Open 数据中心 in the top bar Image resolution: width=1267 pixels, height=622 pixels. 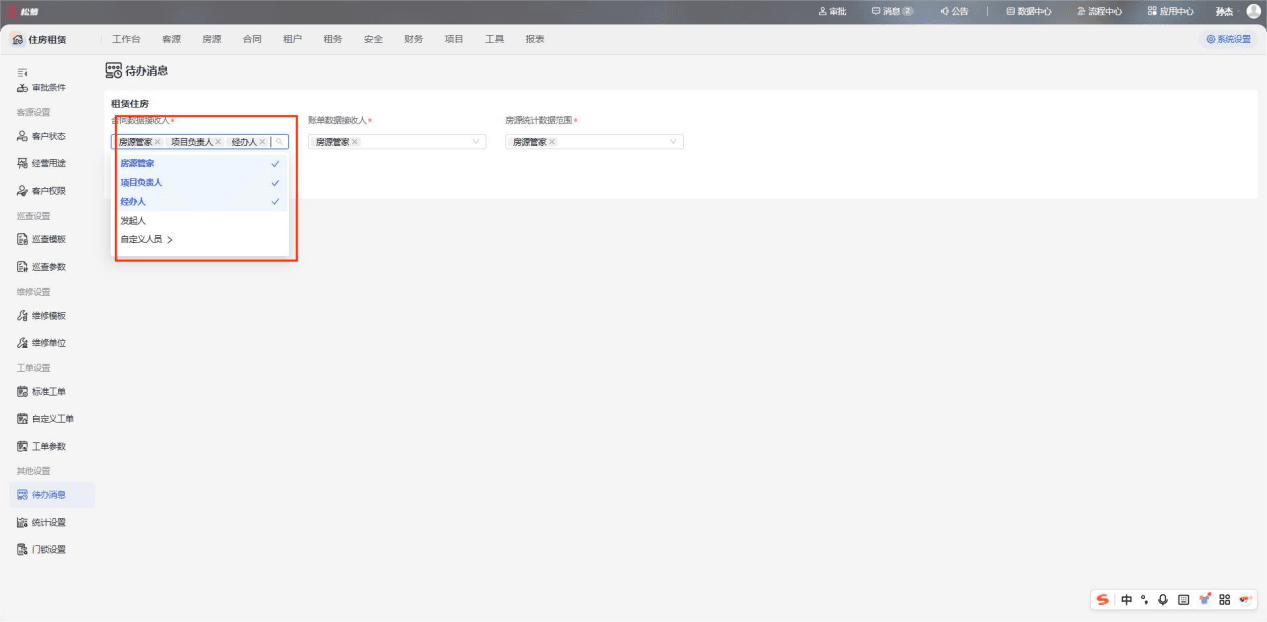tap(1028, 11)
